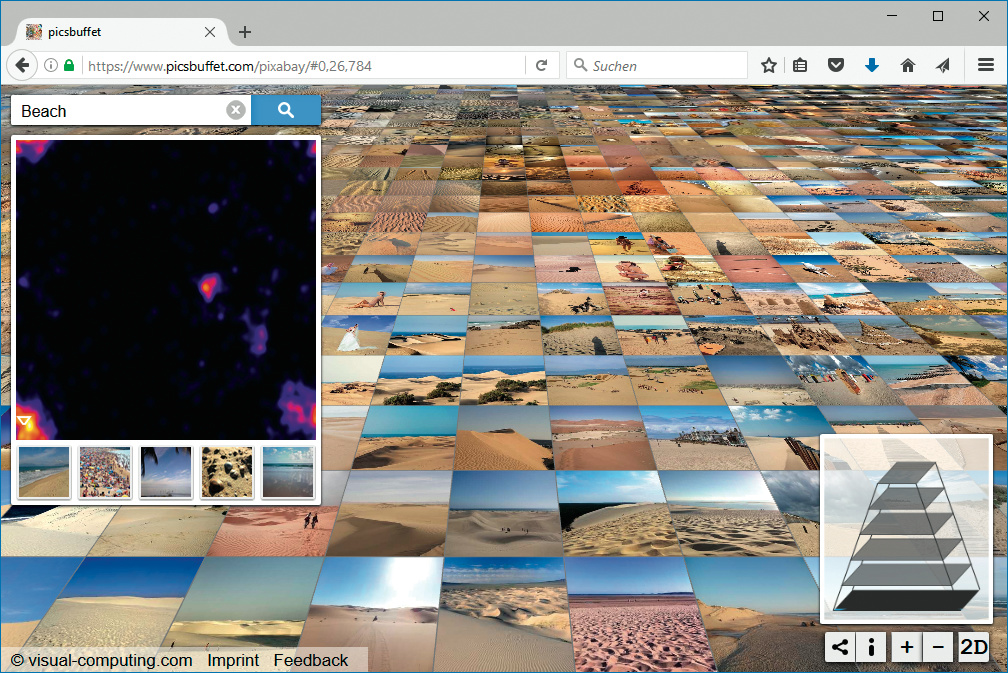Open the Imprint link
The image size is (1008, 673).
pos(233,660)
